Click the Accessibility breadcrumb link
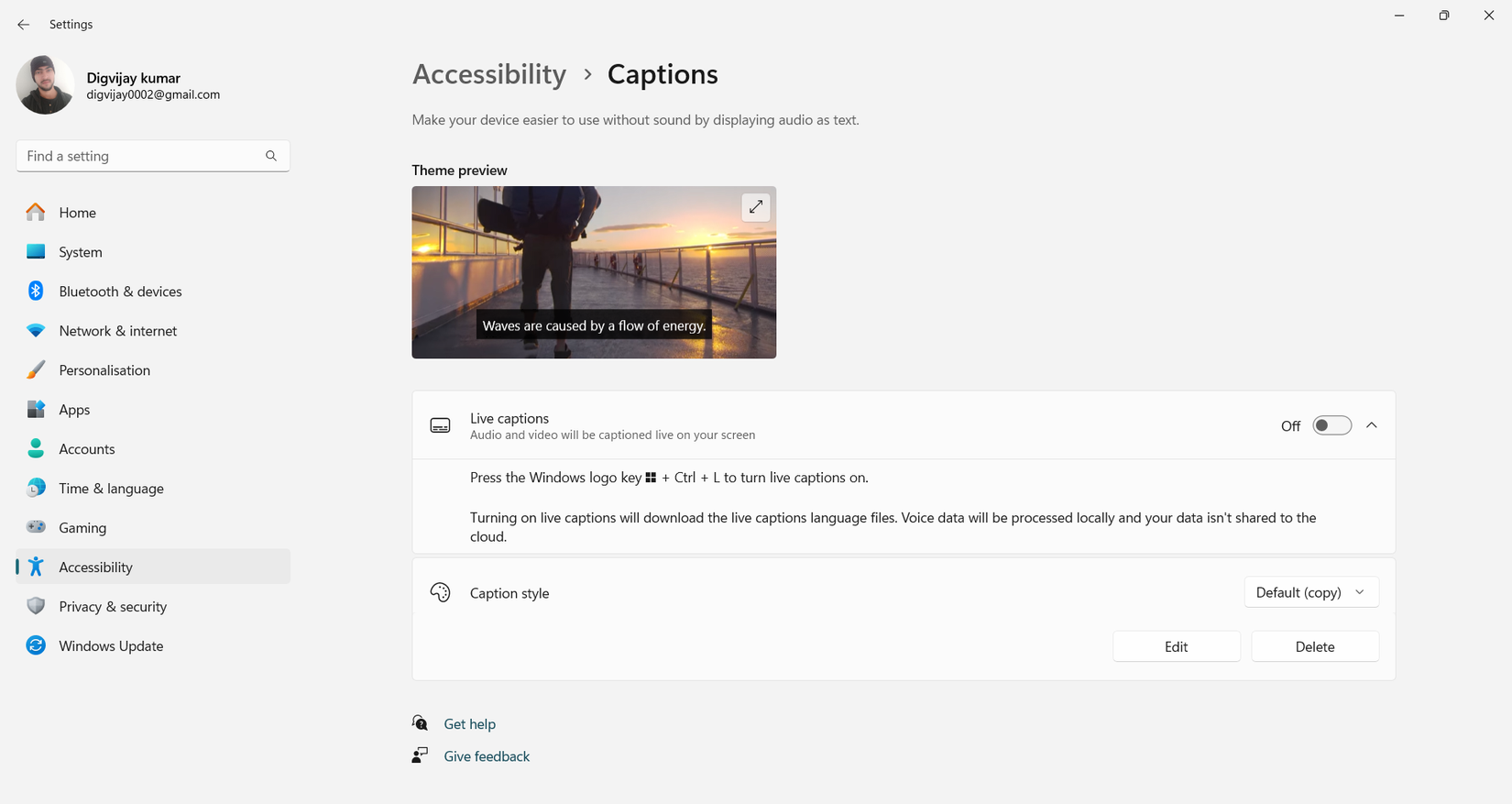Image resolution: width=1512 pixels, height=804 pixels. 489,74
